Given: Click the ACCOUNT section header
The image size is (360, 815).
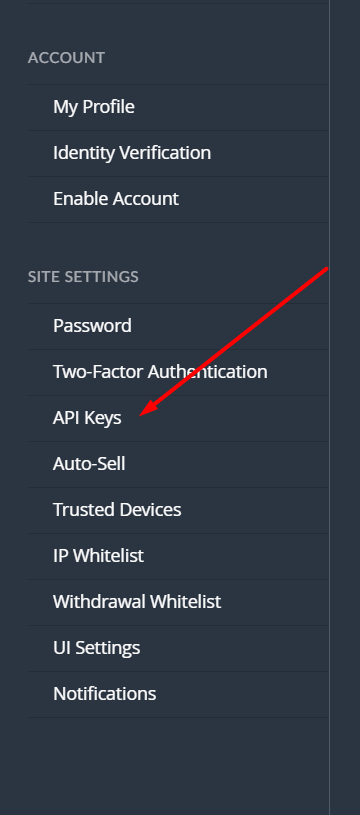Looking at the screenshot, I should coord(66,58).
